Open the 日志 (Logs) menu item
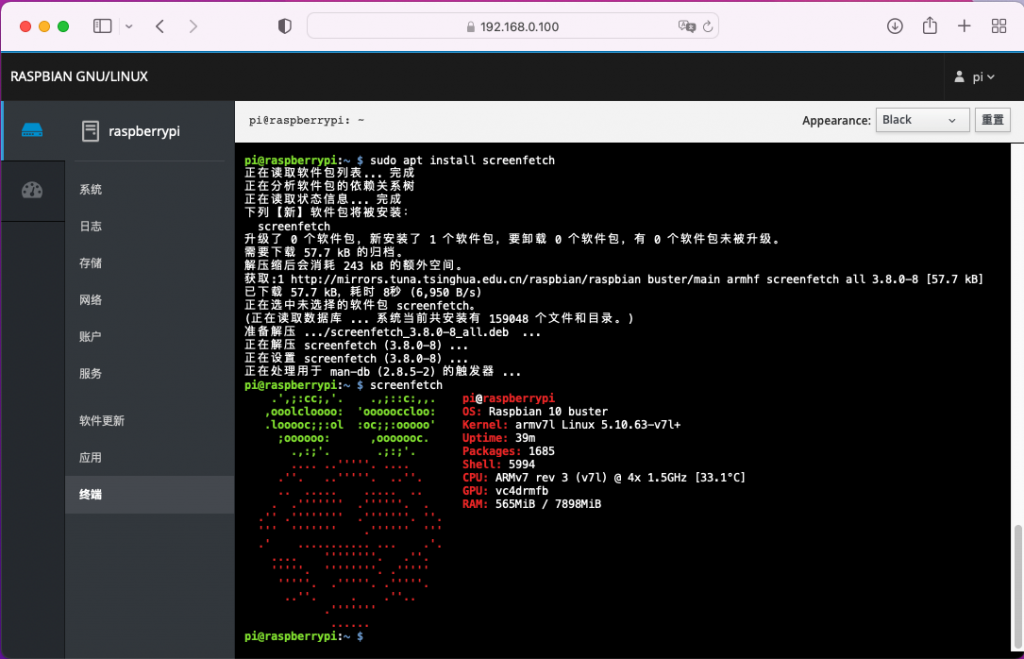This screenshot has width=1024, height=659. point(91,227)
